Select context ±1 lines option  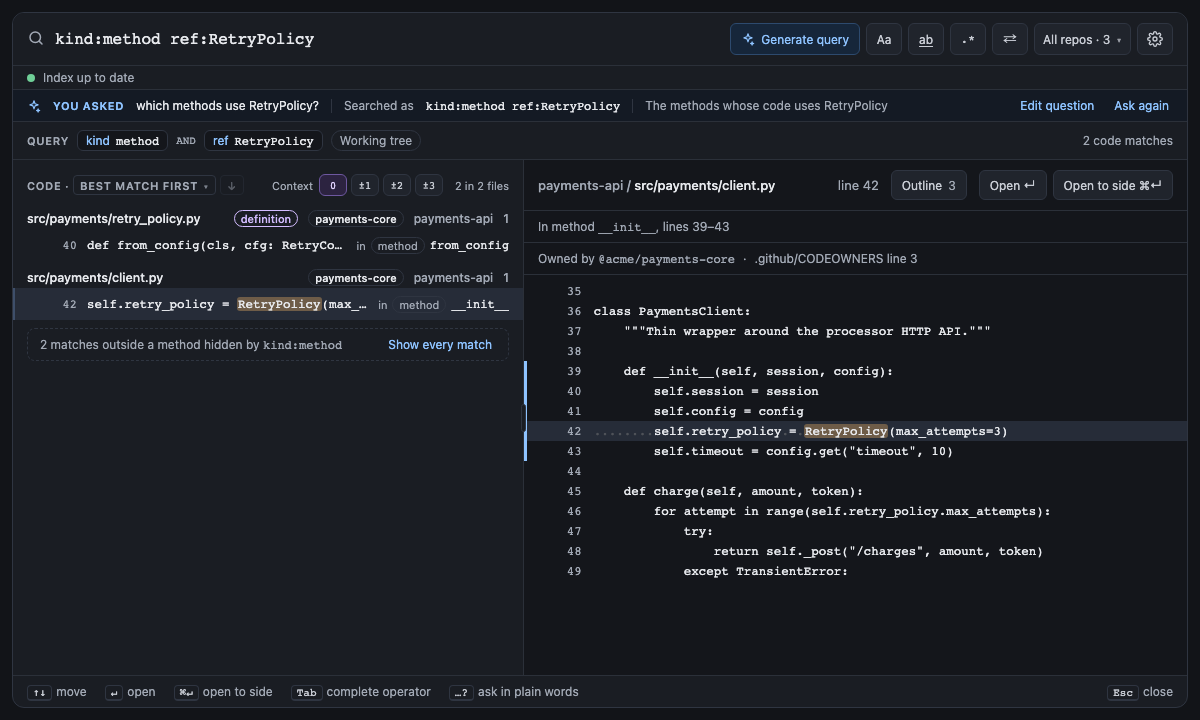click(x=365, y=186)
